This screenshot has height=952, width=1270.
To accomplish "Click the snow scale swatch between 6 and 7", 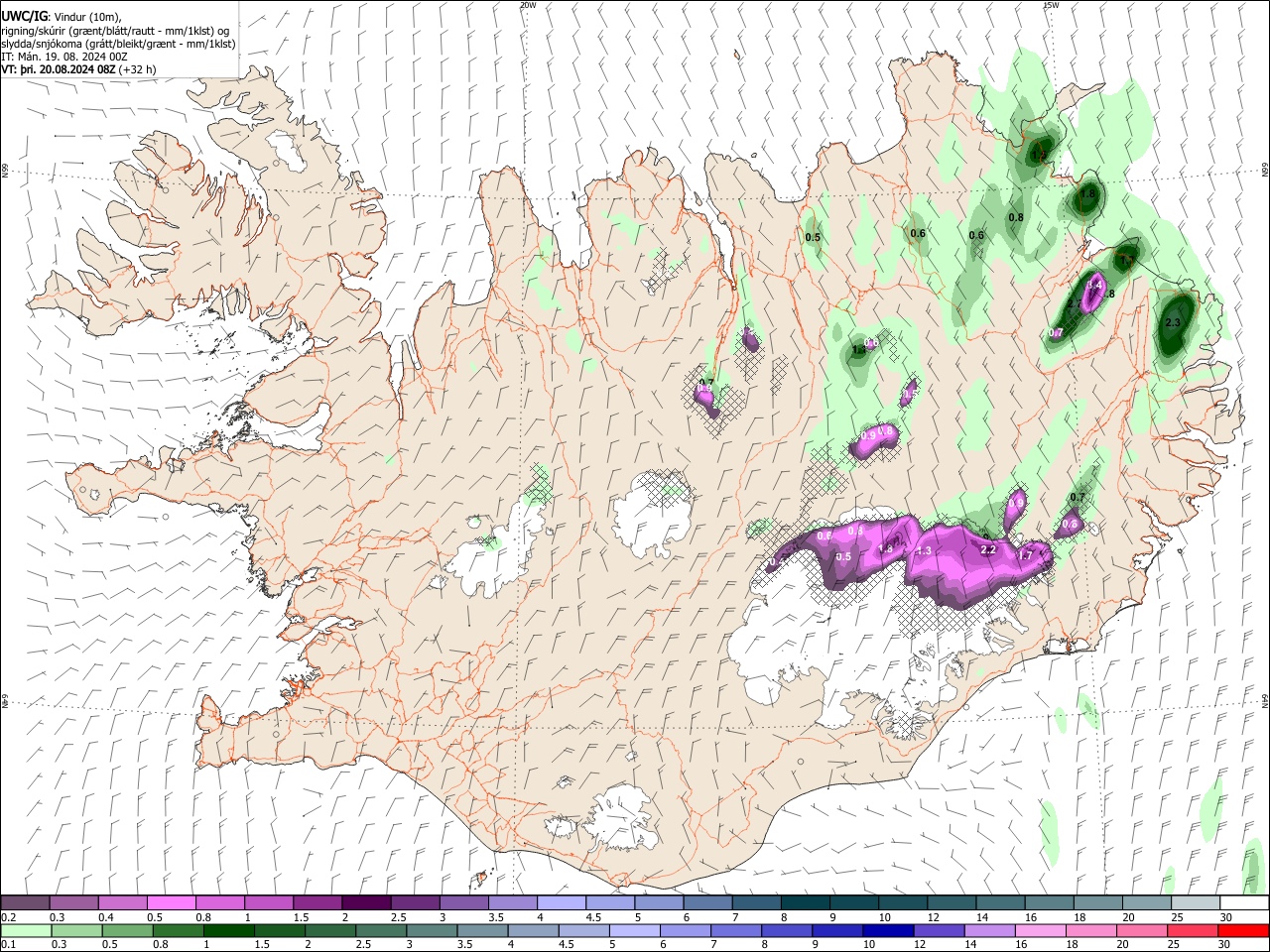I will tap(707, 902).
